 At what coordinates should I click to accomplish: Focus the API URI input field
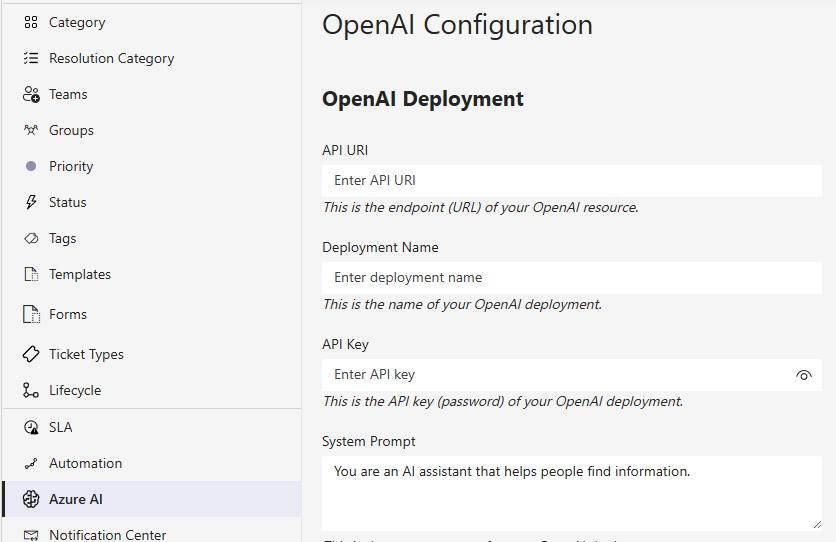click(x=570, y=181)
